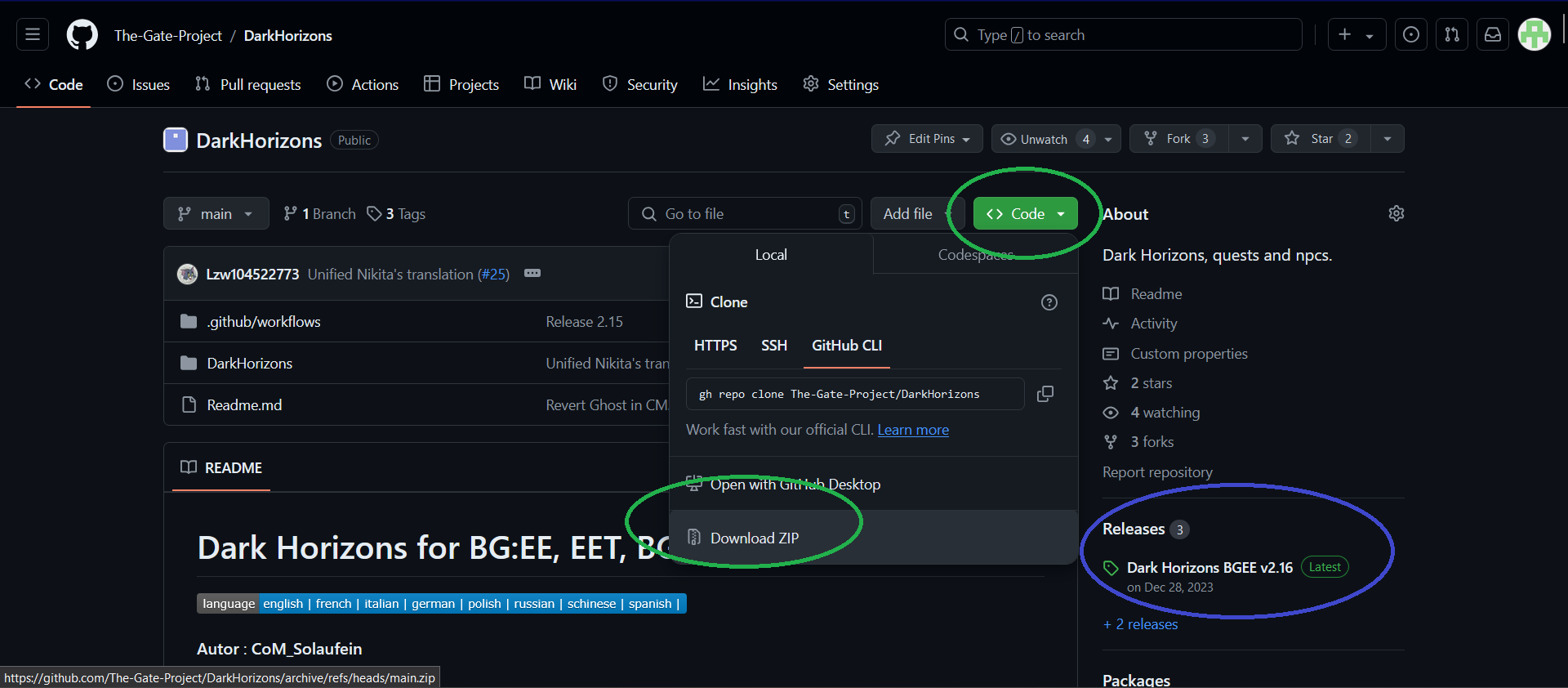Click the Lzw104522773 commit author avatar
This screenshot has width=1568, height=688.
click(187, 274)
